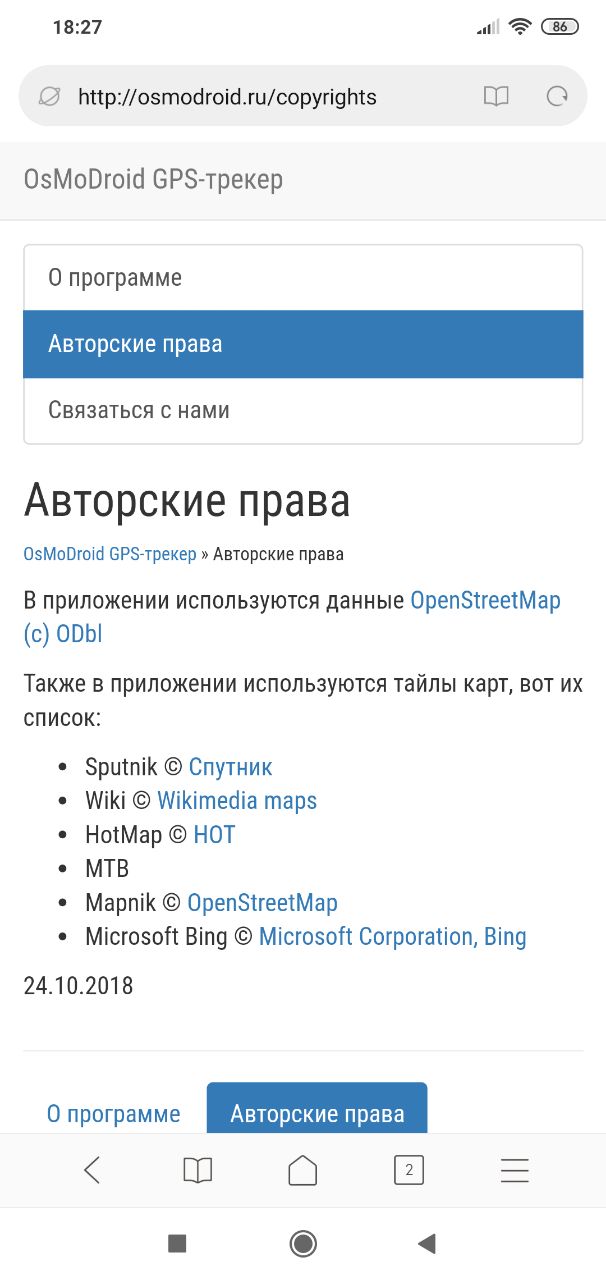Open tab switcher showing 2 tabs
Viewport: 606px width, 1280px height.
coord(408,1170)
